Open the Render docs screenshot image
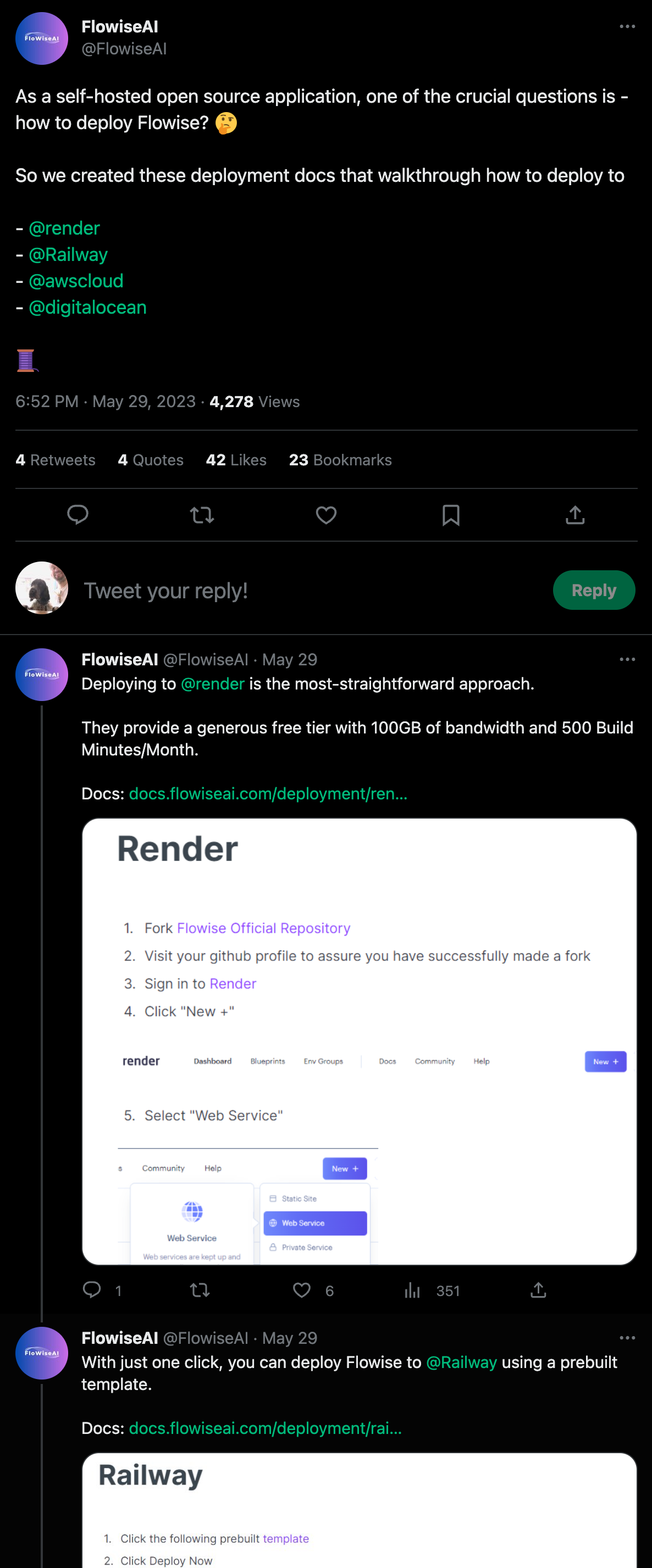Image resolution: width=652 pixels, height=1568 pixels. (x=359, y=1041)
